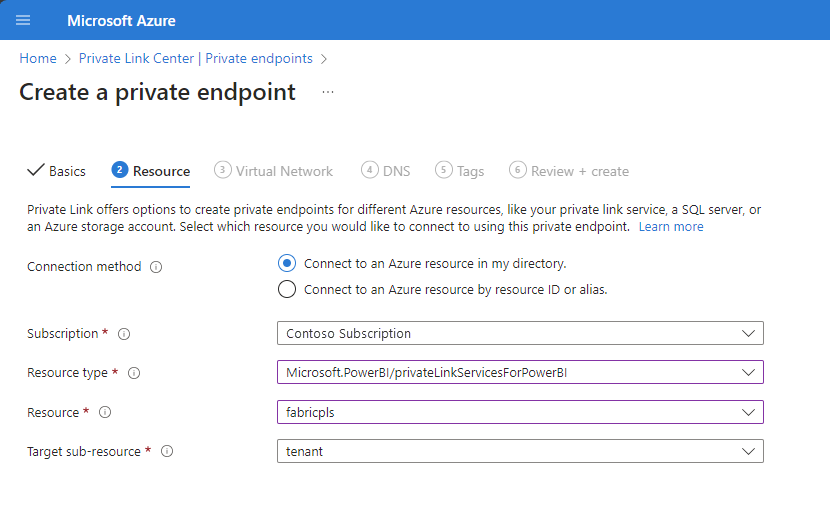Show info for Connection method
830x517 pixels.
tap(156, 267)
